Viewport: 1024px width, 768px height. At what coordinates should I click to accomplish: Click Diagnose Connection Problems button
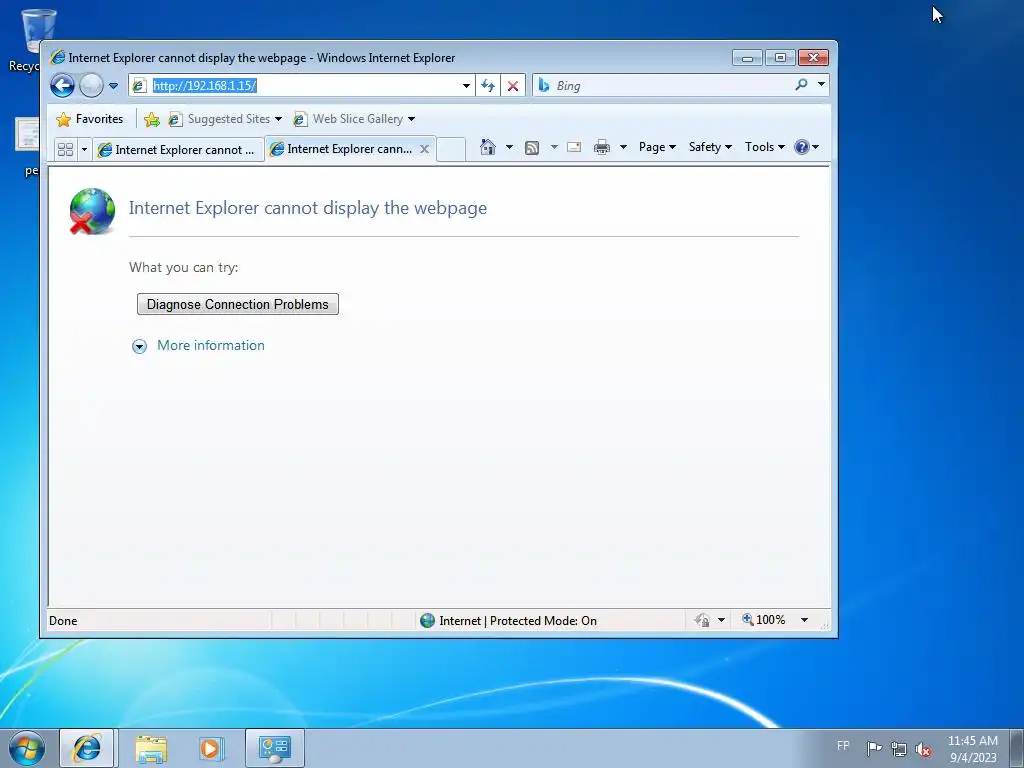pos(238,304)
